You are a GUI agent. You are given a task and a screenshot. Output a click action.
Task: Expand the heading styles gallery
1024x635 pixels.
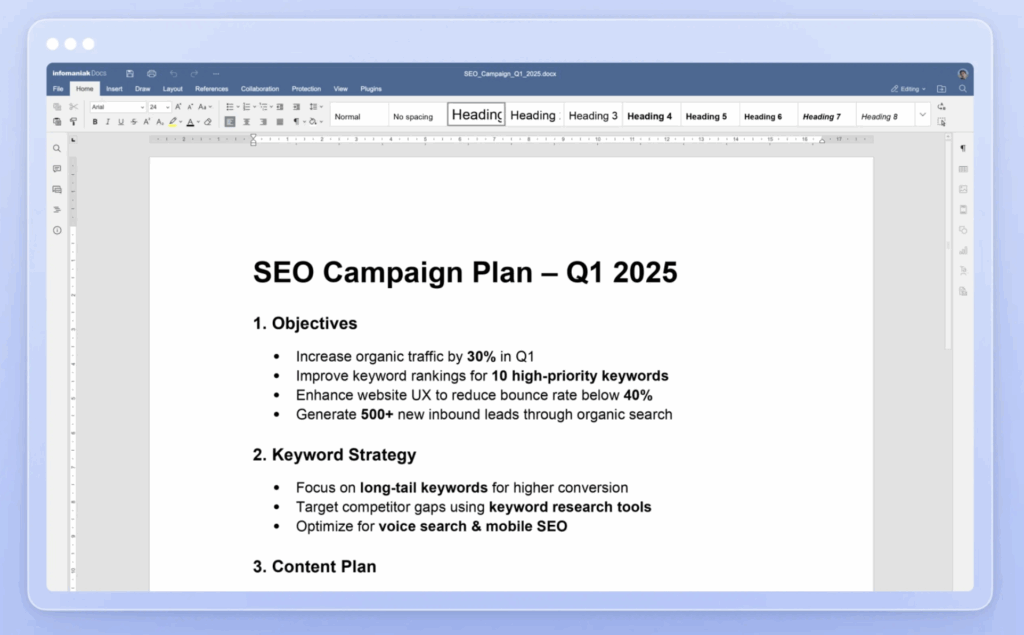click(922, 115)
